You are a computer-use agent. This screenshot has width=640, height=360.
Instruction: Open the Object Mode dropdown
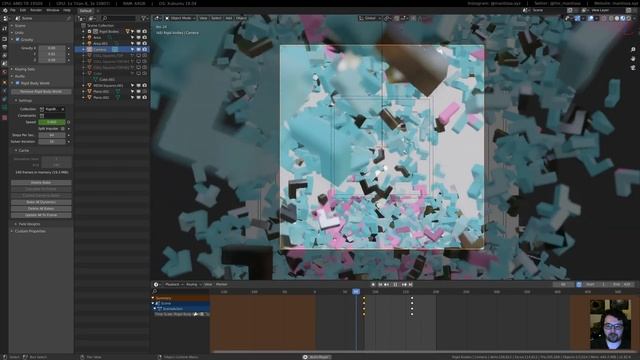(180, 18)
